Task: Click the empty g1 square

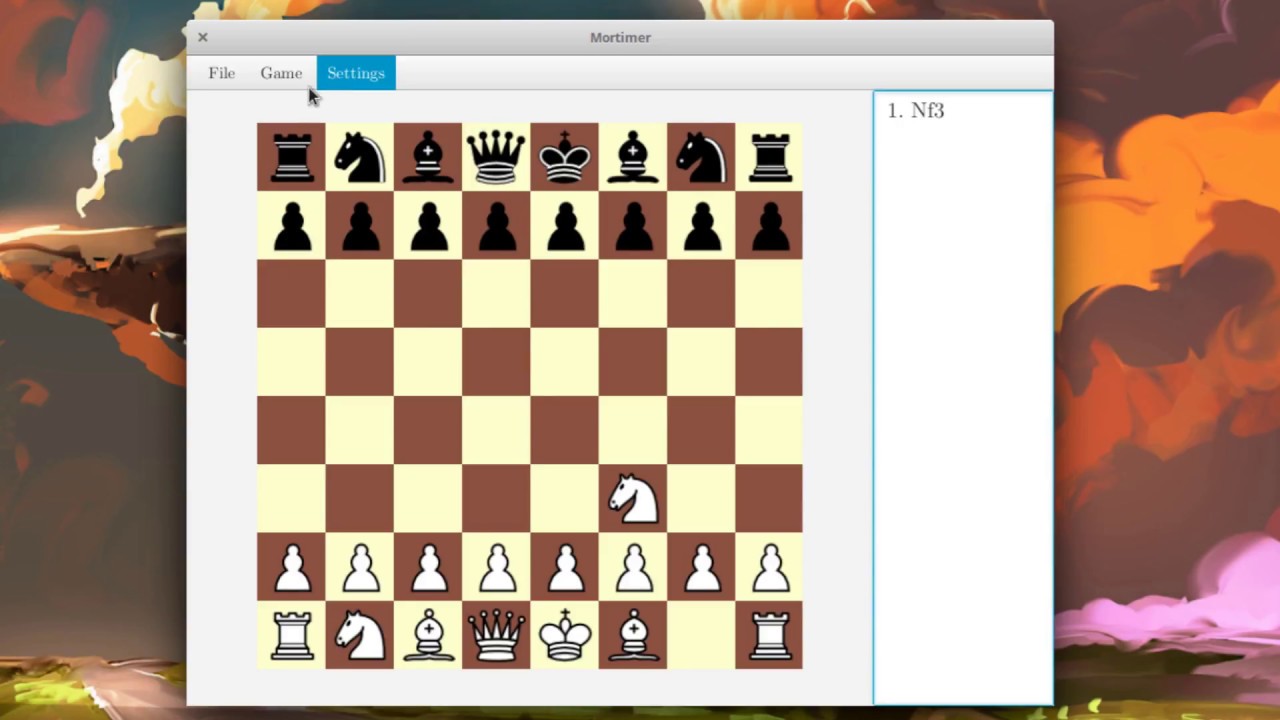Action: 701,634
